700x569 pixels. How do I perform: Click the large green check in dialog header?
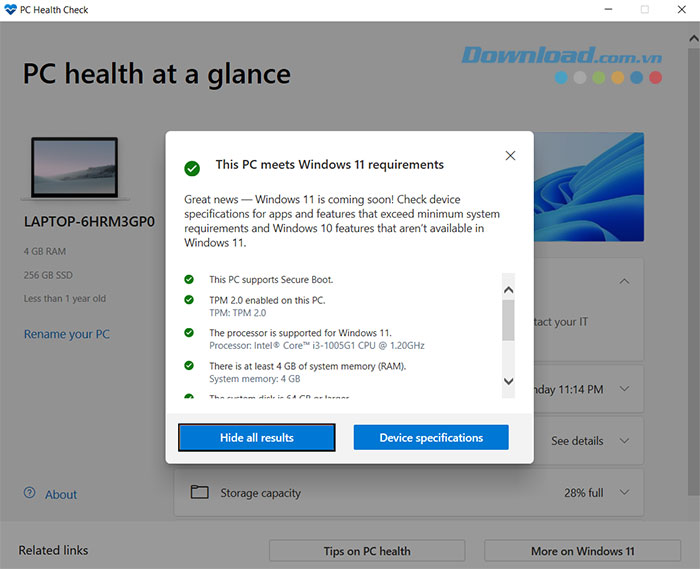coord(192,168)
